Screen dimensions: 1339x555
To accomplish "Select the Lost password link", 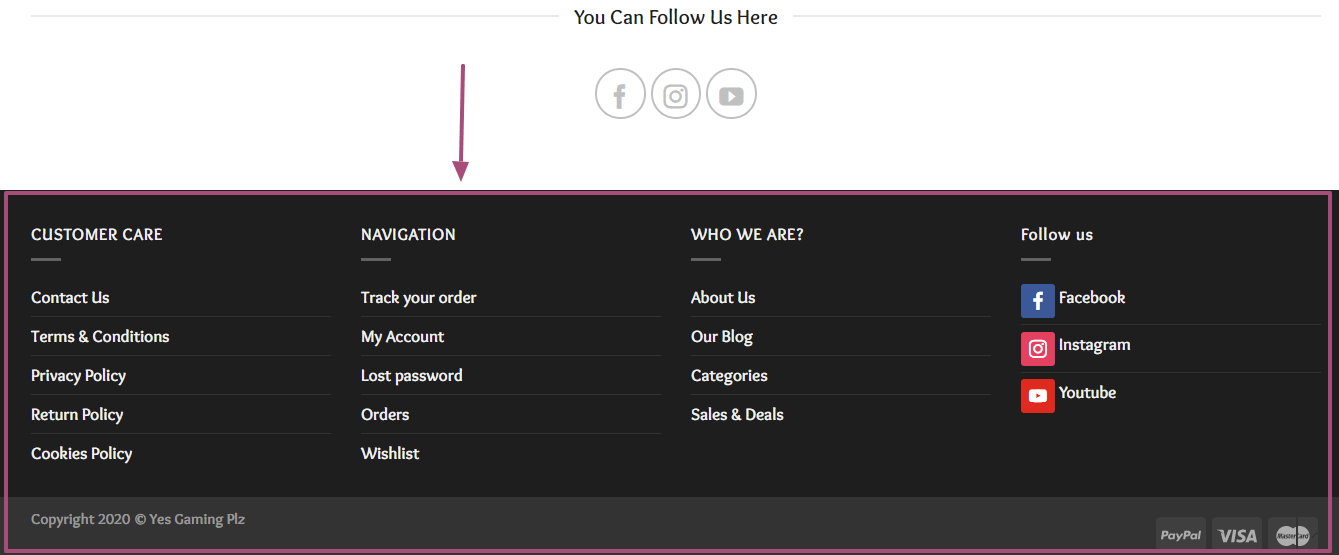I will coord(412,376).
